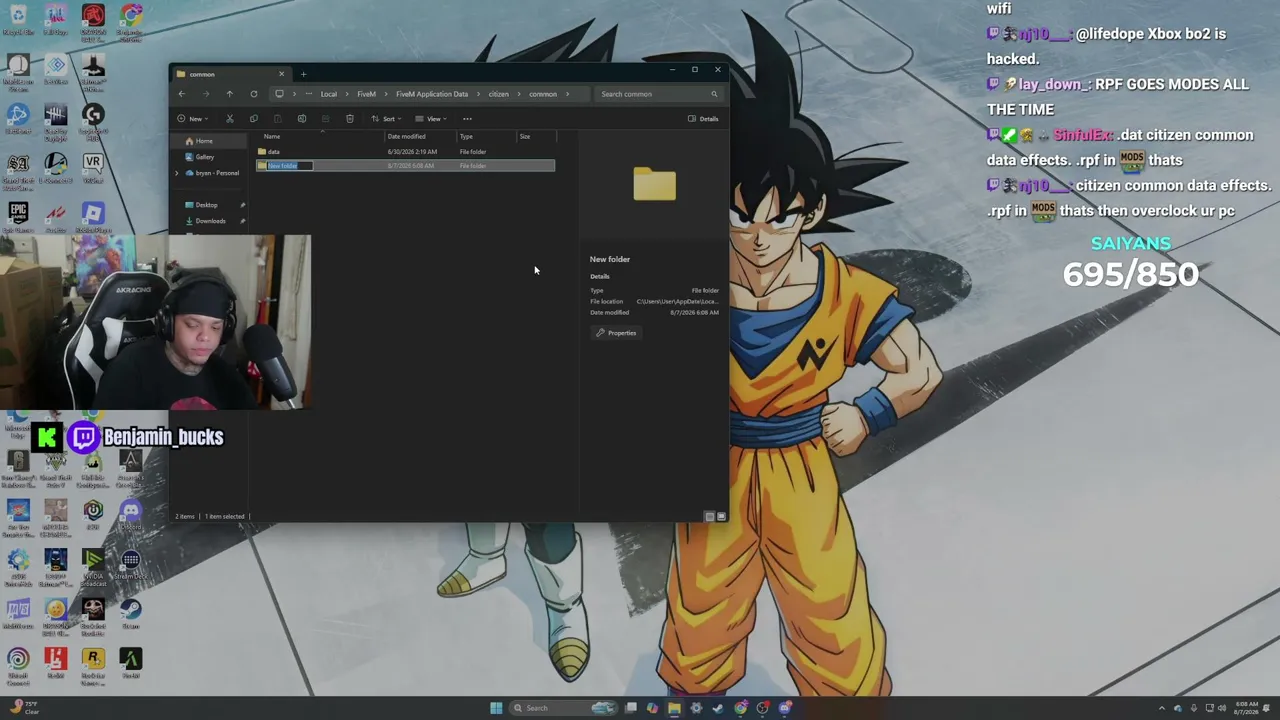Select the Logitech G HUB desktop shortcut
1280x720 pixels.
[x=93, y=120]
